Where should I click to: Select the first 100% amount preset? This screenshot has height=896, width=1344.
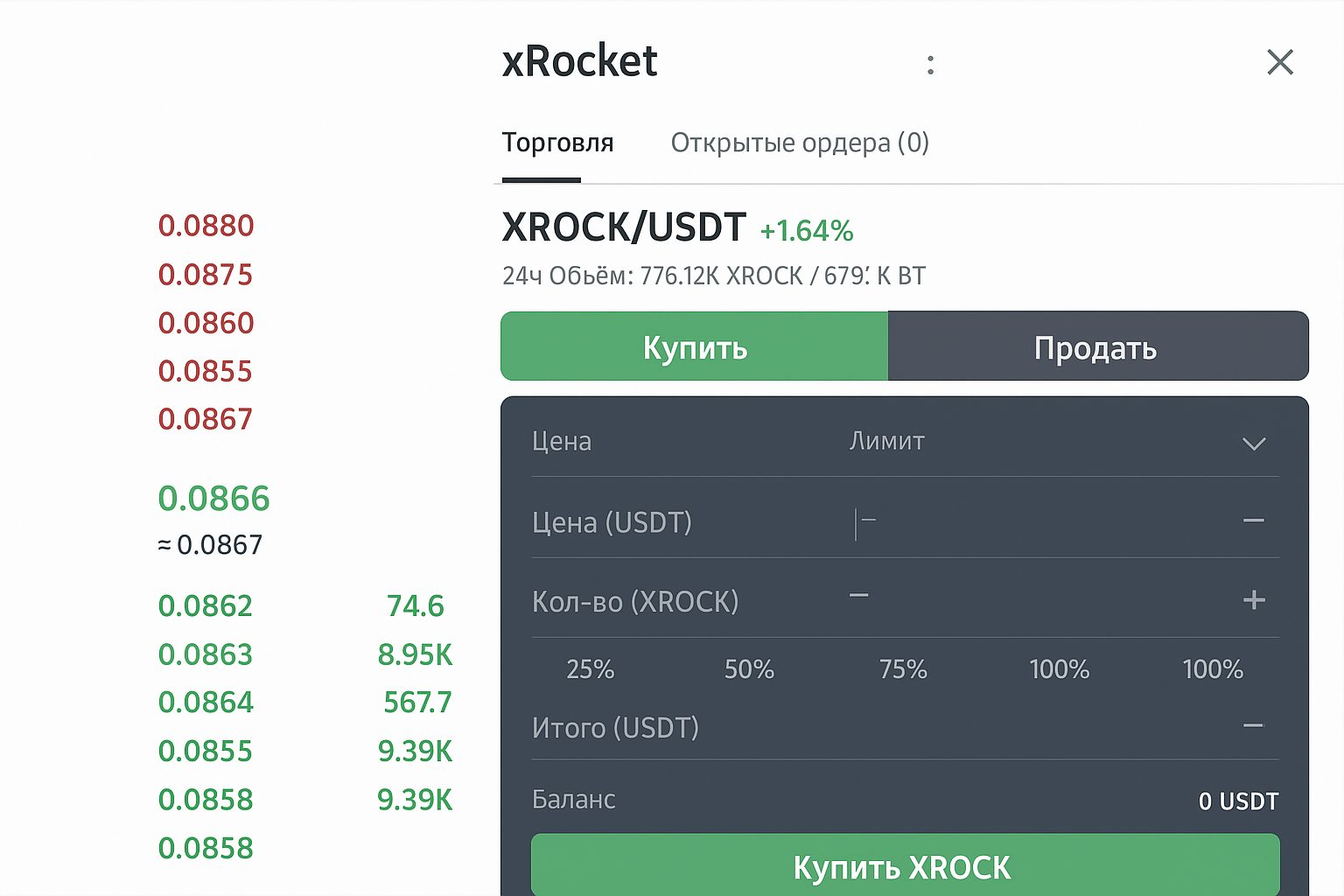[1058, 669]
